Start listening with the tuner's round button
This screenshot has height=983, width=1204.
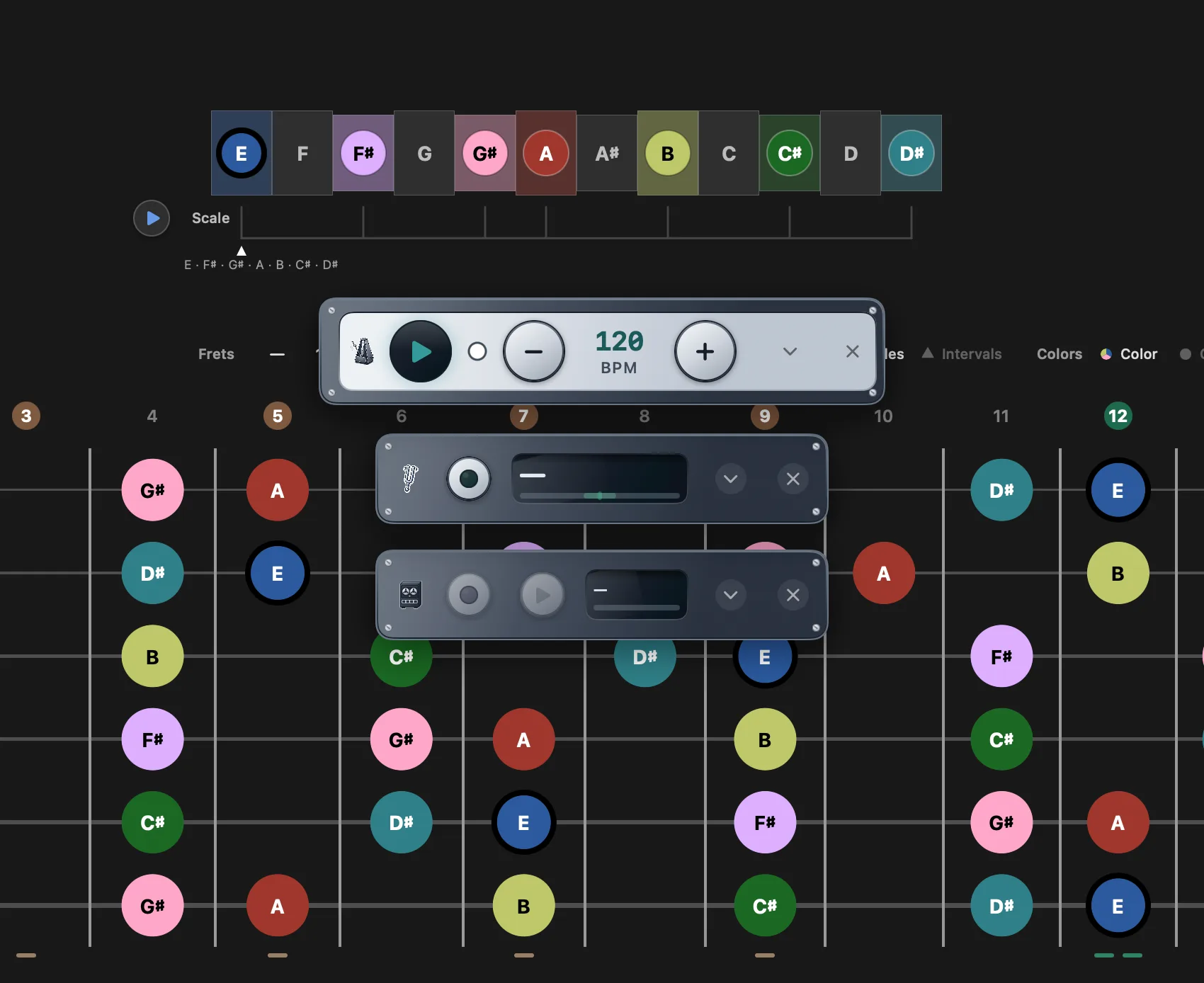[x=469, y=479]
